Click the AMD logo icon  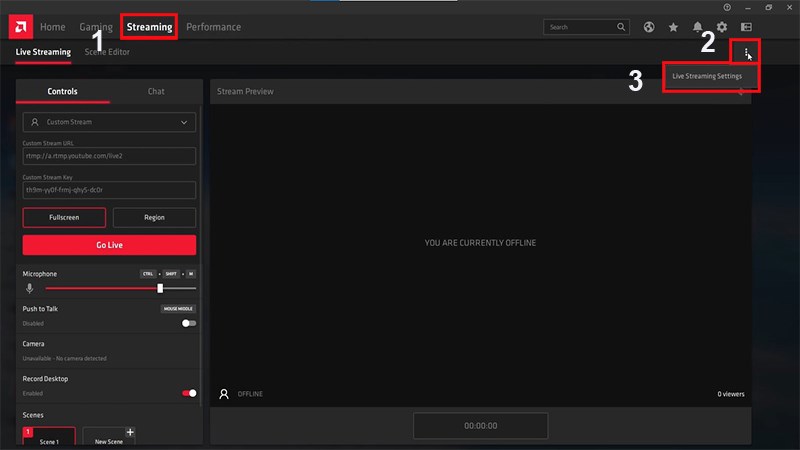point(21,27)
